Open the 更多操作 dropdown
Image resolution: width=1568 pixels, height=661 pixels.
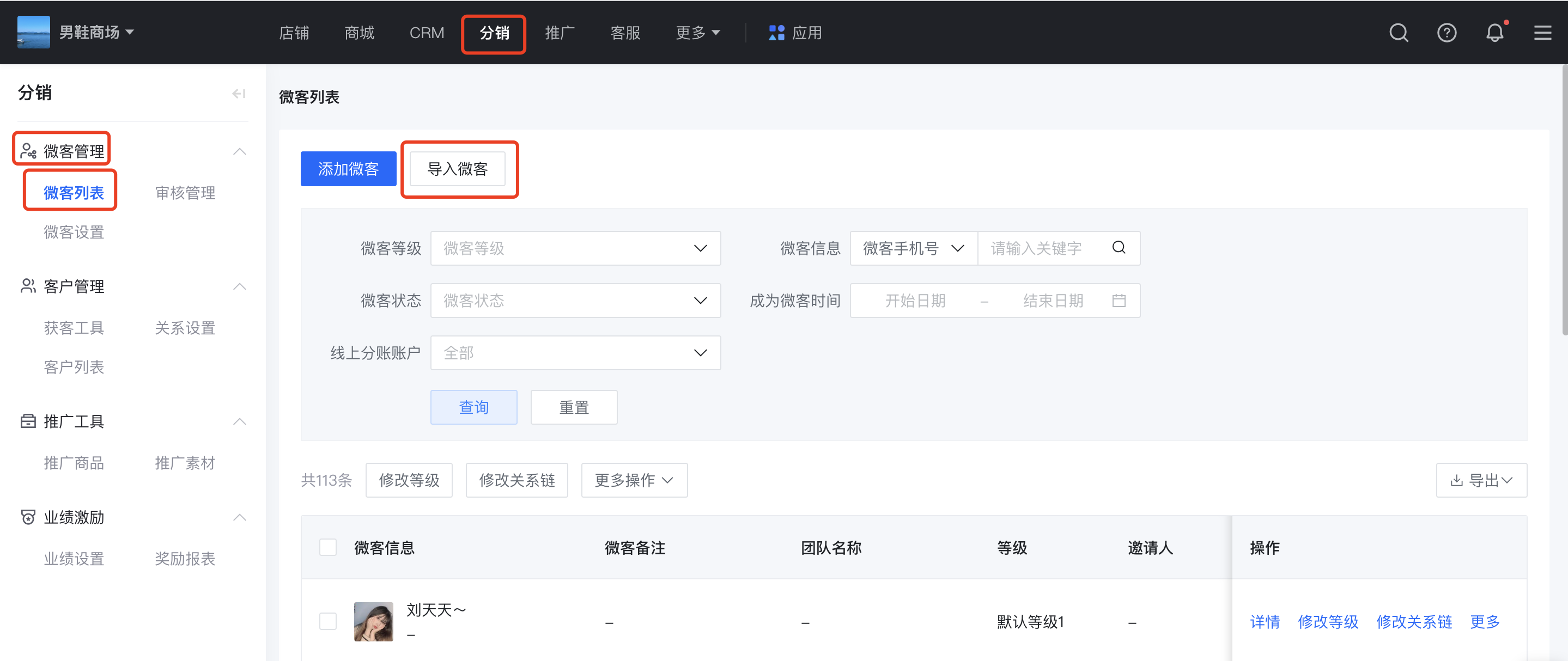click(x=634, y=480)
